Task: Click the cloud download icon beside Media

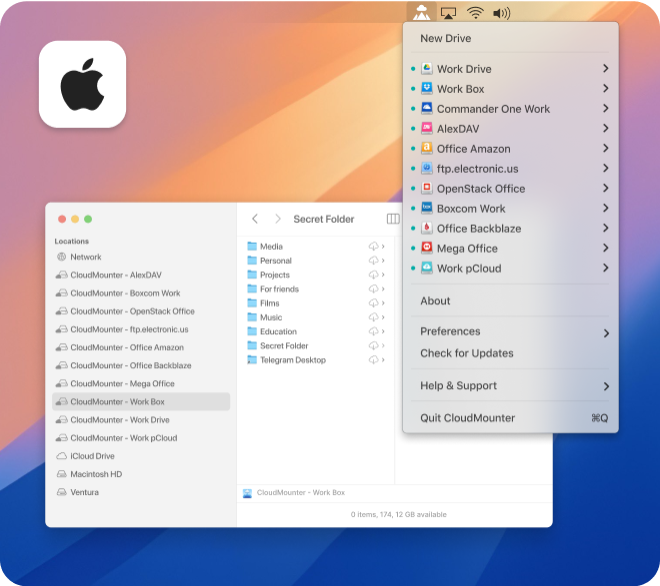Action: 373,246
